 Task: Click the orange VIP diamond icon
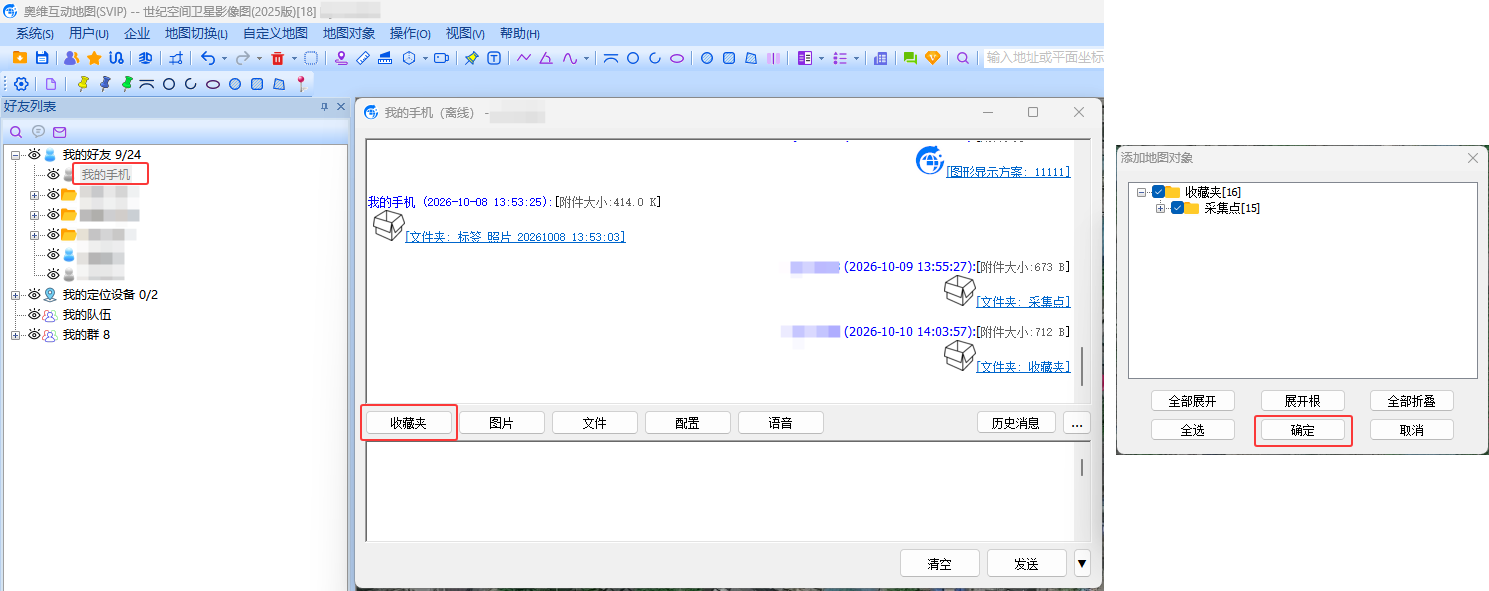(x=933, y=58)
